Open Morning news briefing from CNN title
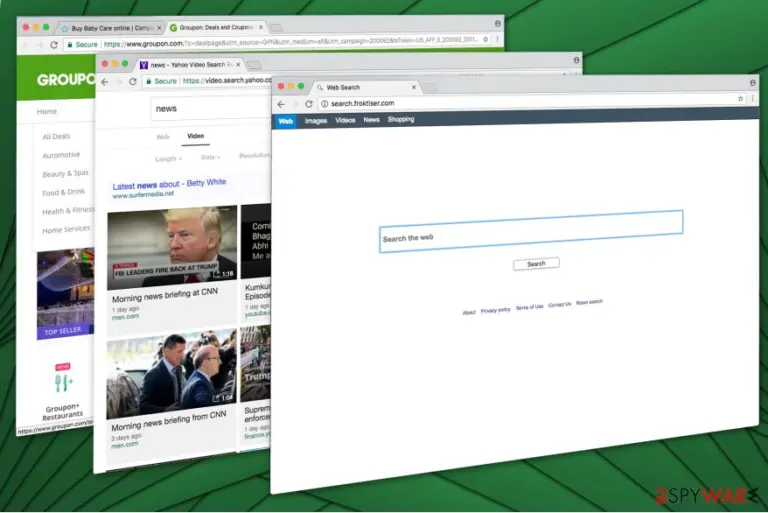The height and width of the screenshot is (513, 768). (168, 421)
